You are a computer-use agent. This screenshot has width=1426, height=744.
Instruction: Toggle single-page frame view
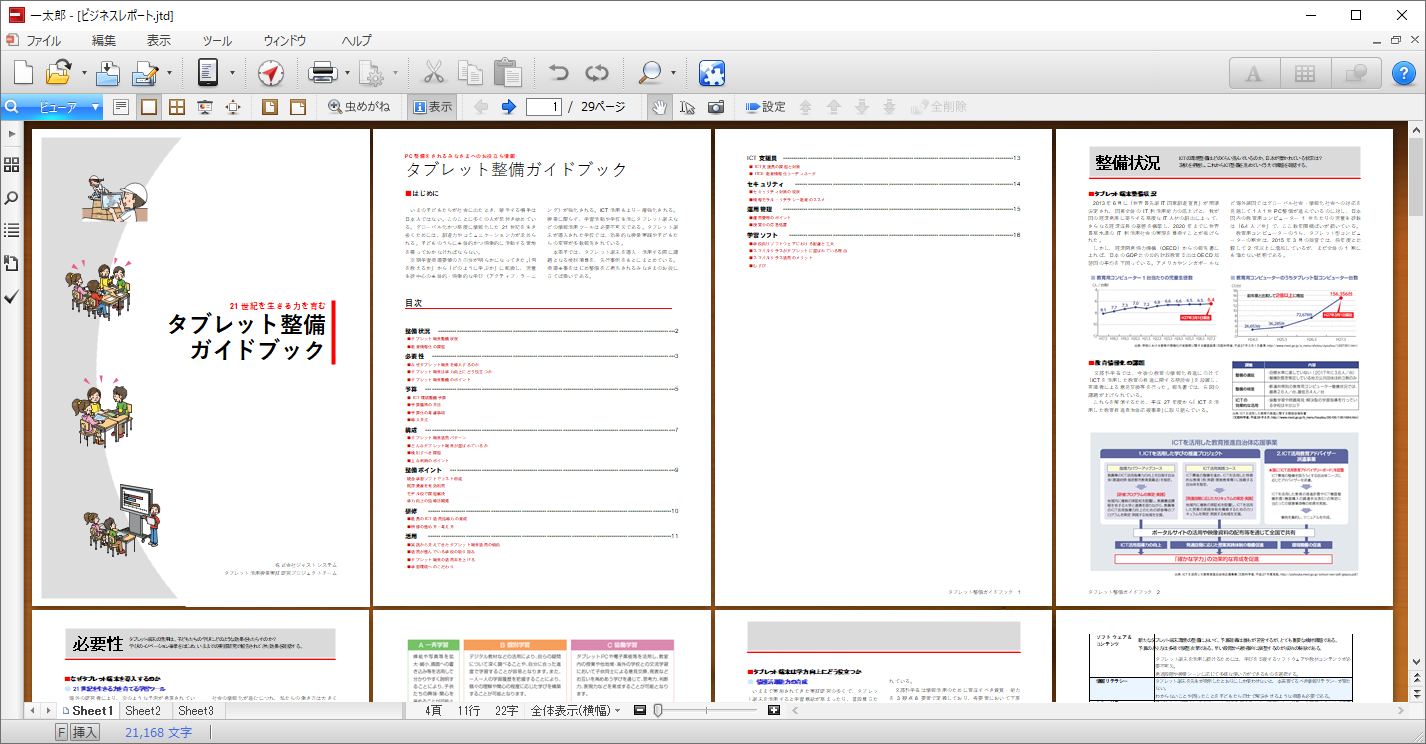[x=148, y=107]
